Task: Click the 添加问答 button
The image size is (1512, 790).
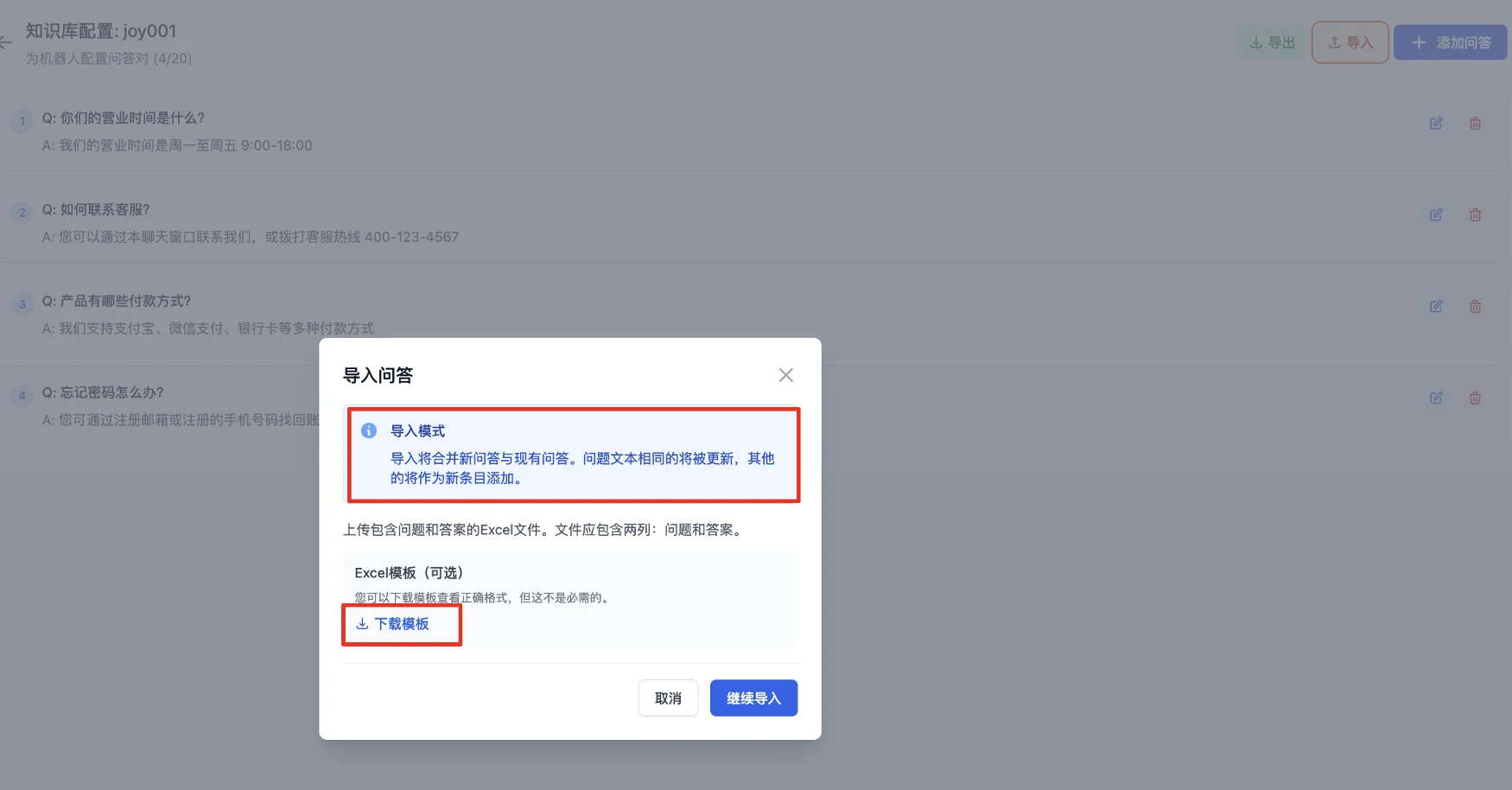Action: (x=1450, y=41)
